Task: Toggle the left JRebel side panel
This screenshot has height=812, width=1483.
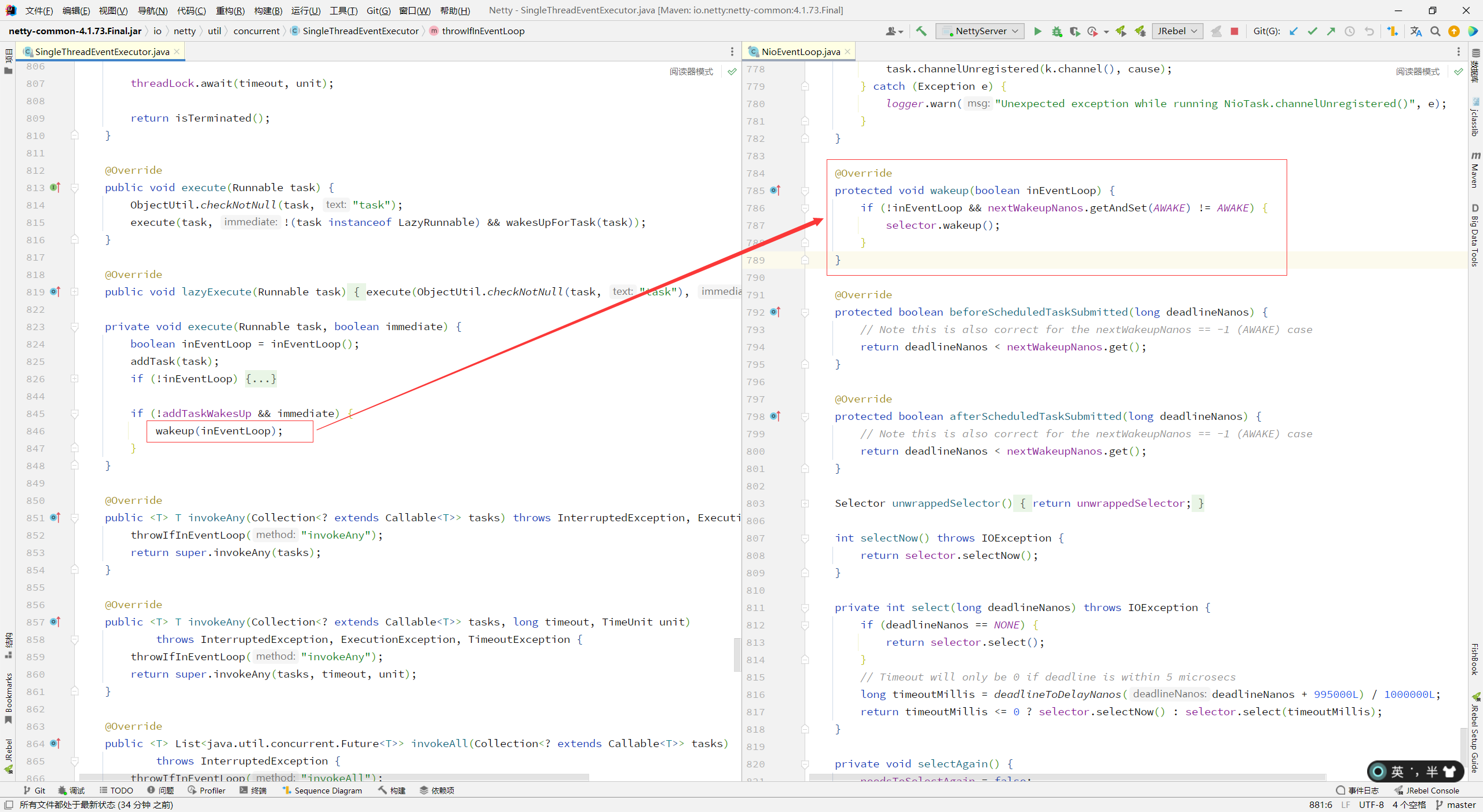Action: point(8,756)
